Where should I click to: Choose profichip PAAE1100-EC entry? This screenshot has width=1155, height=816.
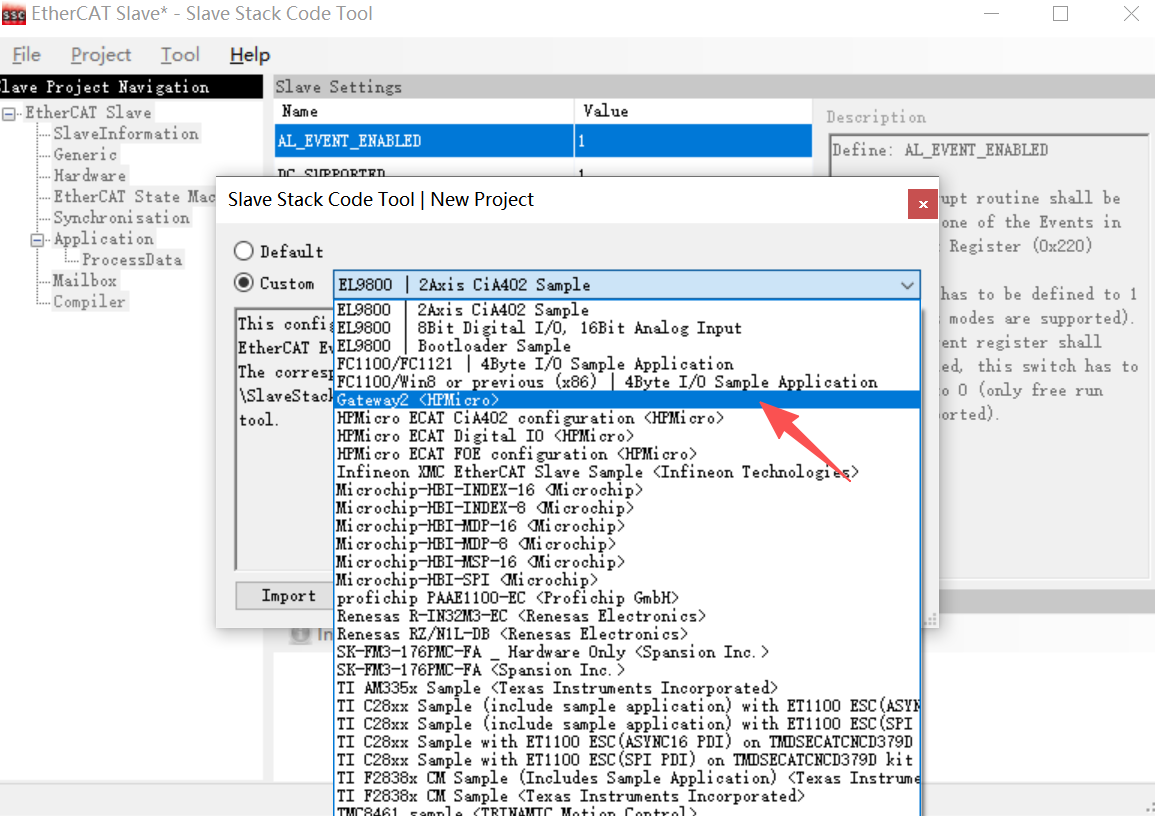click(x=627, y=599)
